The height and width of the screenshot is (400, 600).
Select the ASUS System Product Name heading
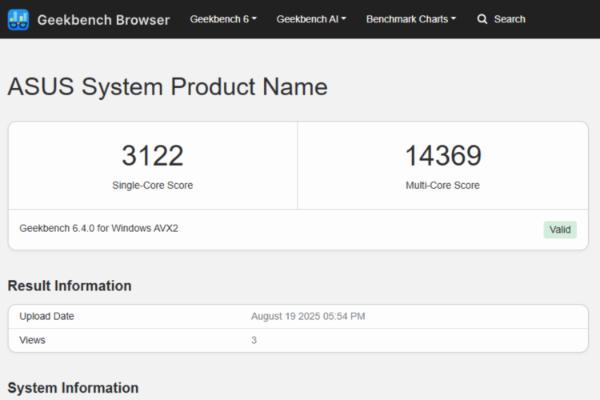[x=168, y=87]
